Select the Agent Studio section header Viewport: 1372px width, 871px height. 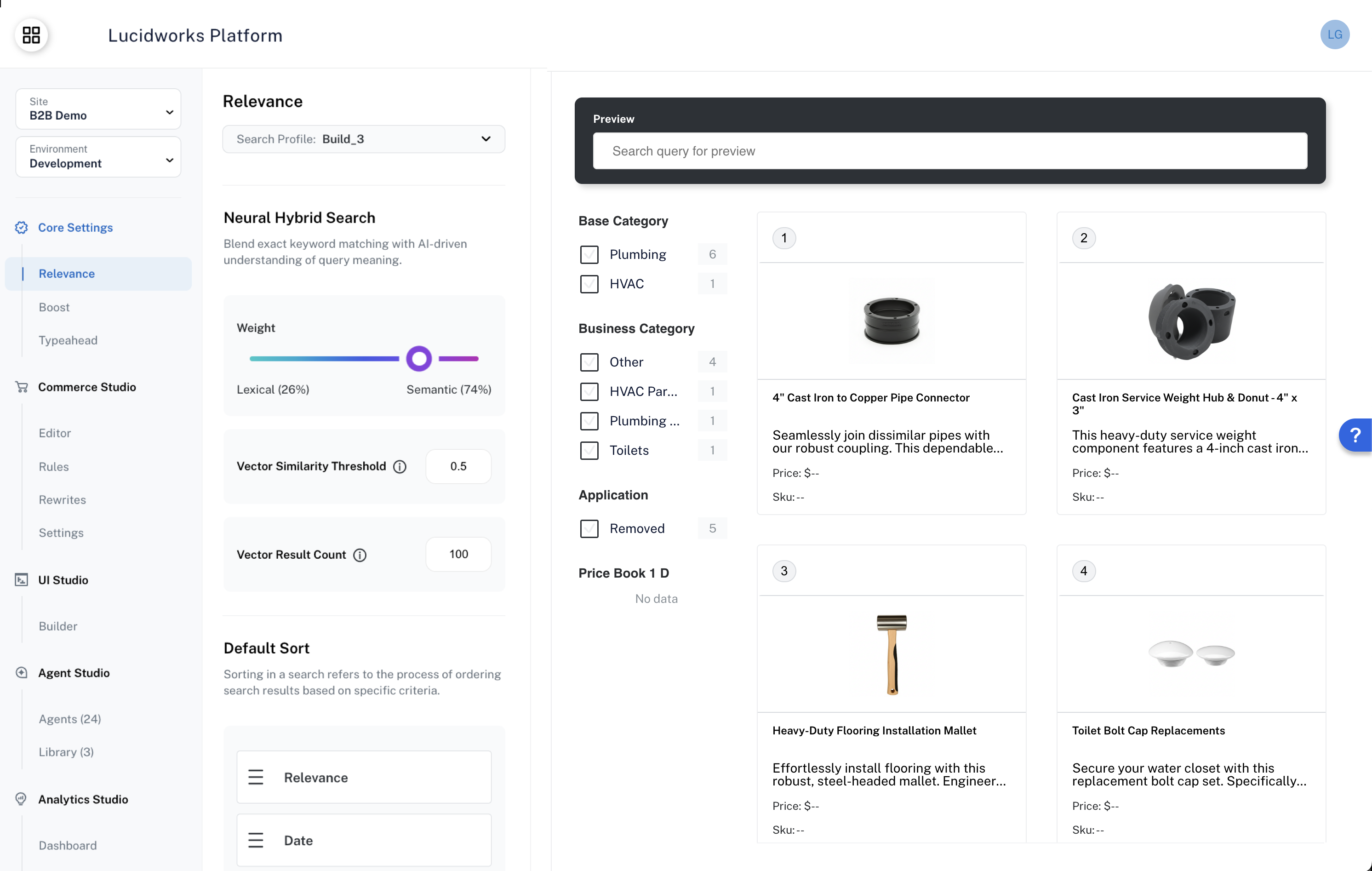(x=74, y=673)
